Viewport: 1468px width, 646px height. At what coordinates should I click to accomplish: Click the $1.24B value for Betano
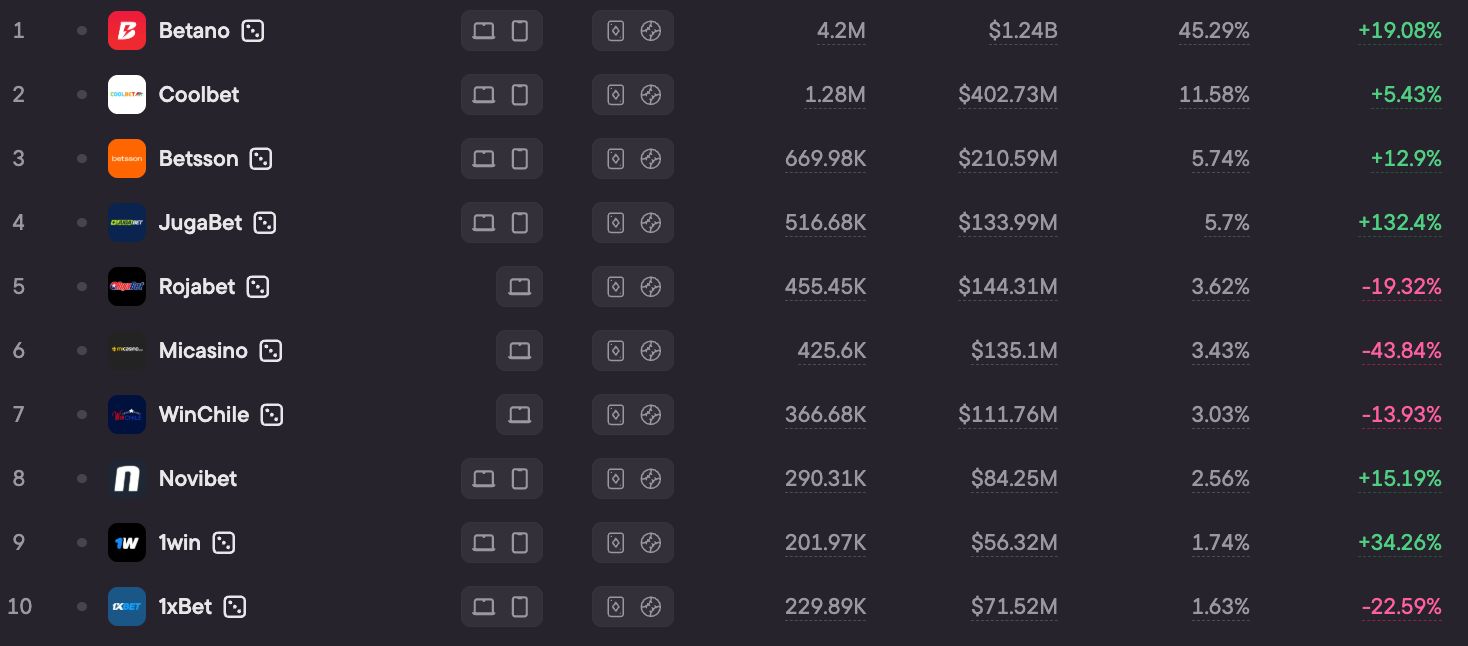[x=1023, y=31]
